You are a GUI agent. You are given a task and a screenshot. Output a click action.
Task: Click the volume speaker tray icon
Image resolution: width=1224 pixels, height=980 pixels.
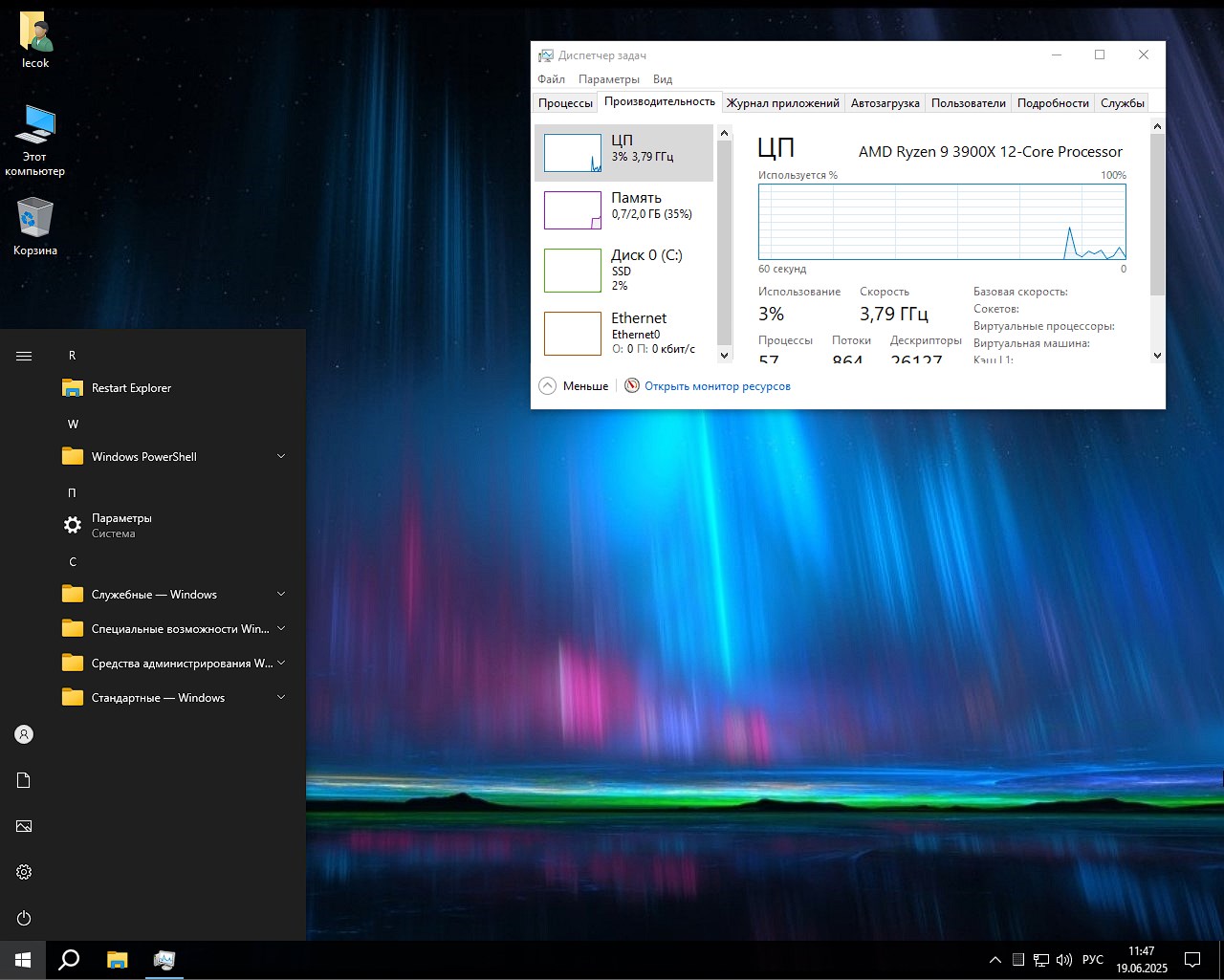pos(1064,960)
